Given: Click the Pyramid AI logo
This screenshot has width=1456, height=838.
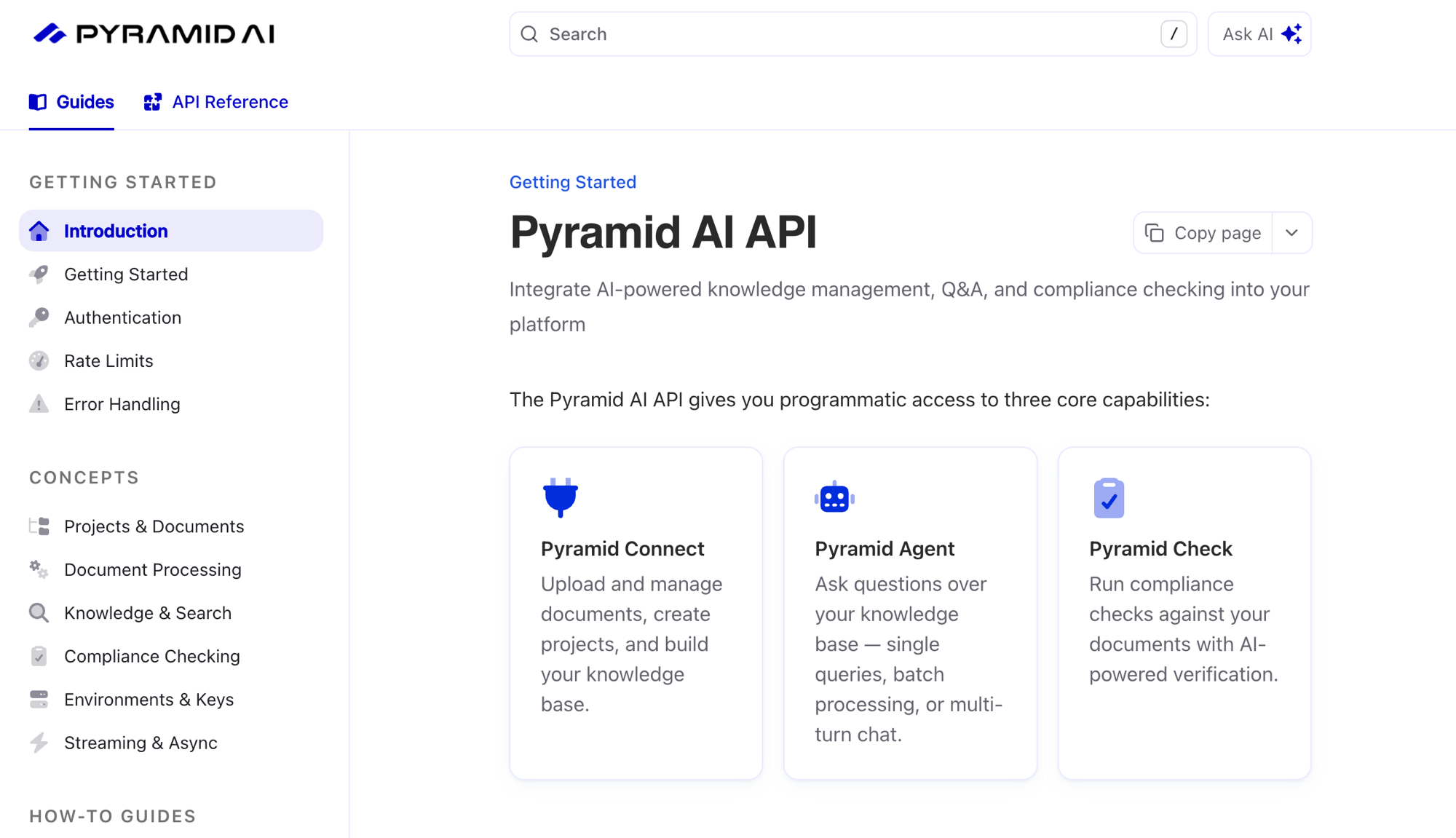Looking at the screenshot, I should click(x=154, y=33).
